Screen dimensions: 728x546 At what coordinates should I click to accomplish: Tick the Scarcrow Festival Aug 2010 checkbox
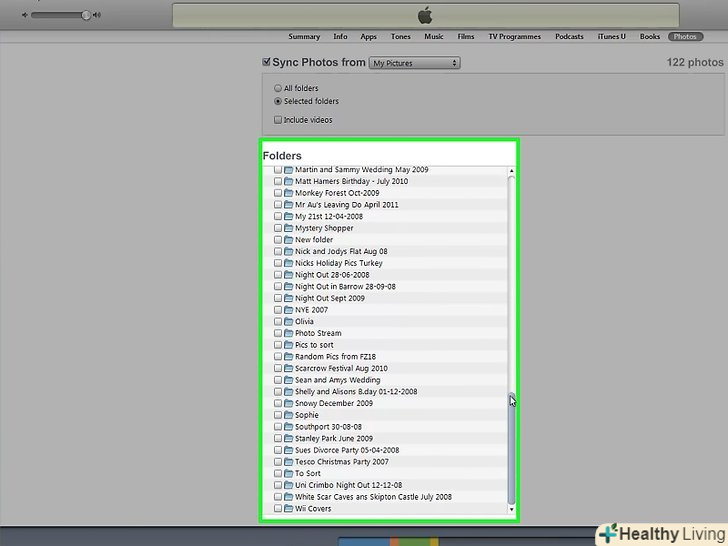tap(278, 368)
